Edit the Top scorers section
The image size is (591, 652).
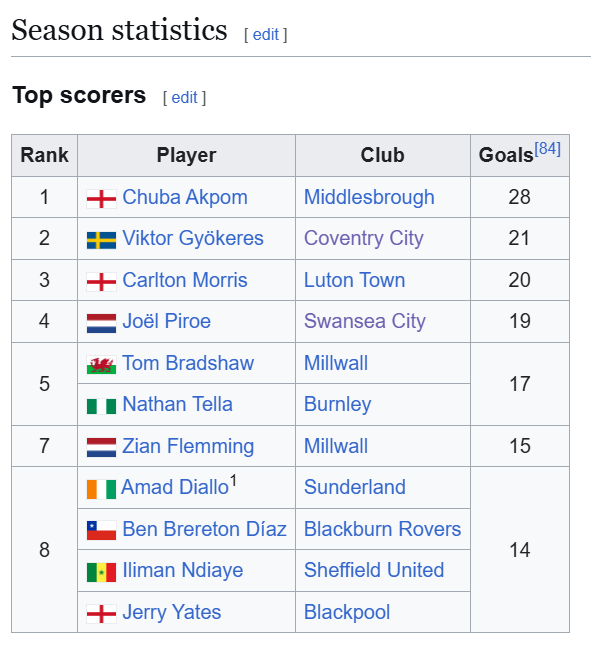coord(184,98)
